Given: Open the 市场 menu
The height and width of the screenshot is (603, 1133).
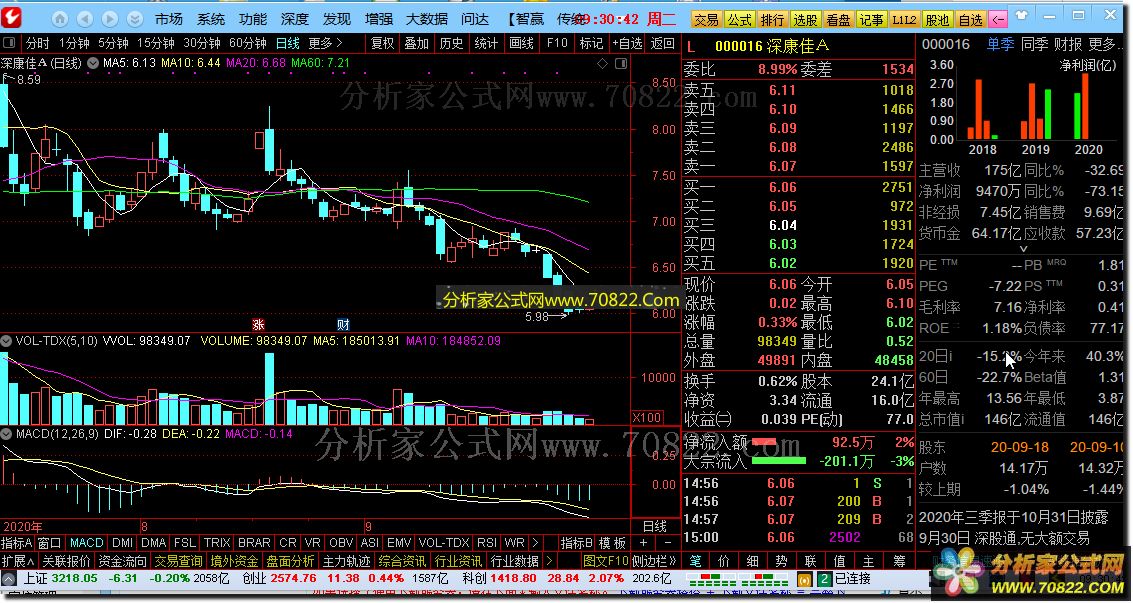Looking at the screenshot, I should [168, 19].
